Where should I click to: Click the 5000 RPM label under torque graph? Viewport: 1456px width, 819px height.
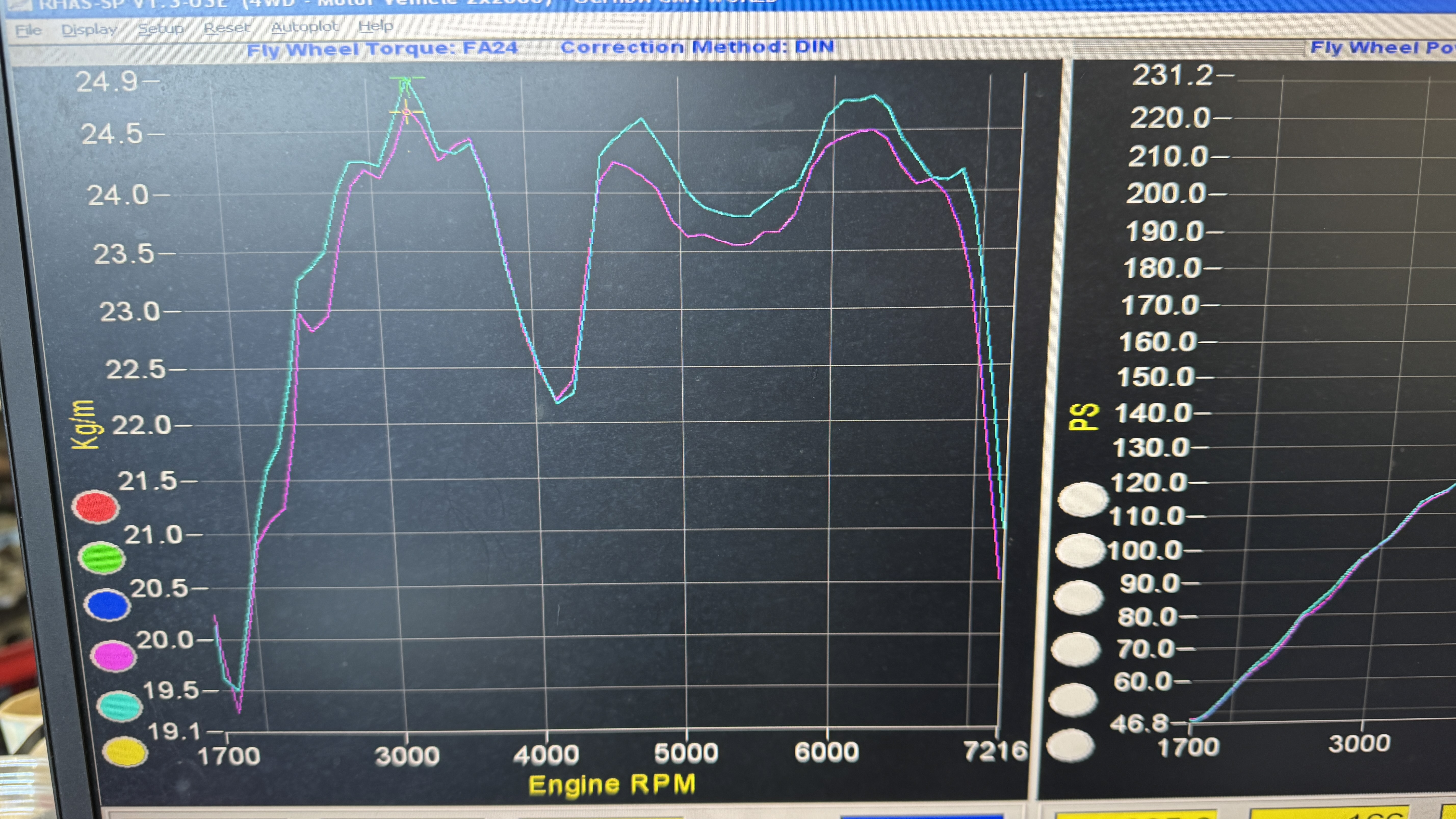click(x=686, y=753)
